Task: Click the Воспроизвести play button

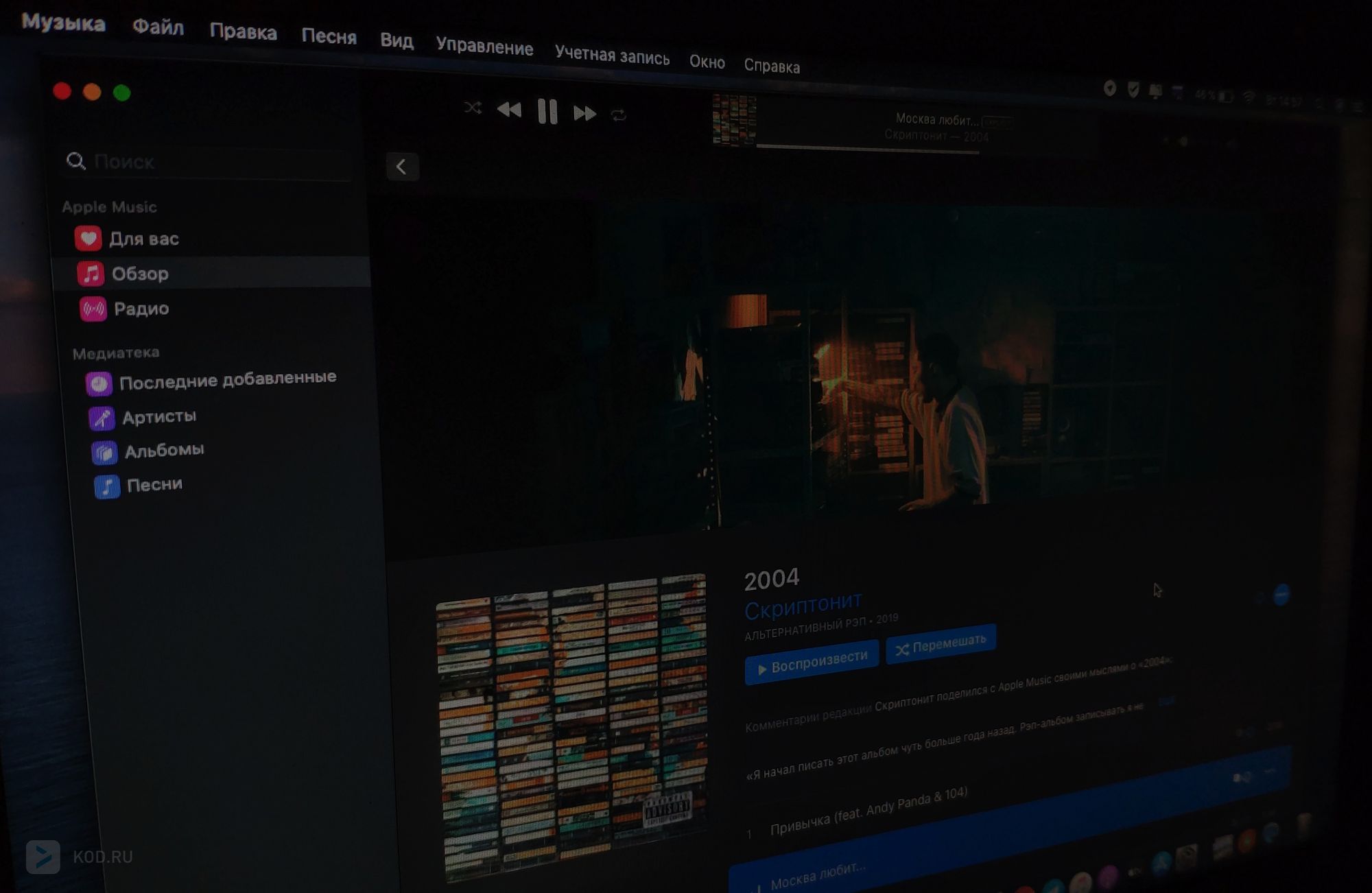Action: click(812, 663)
